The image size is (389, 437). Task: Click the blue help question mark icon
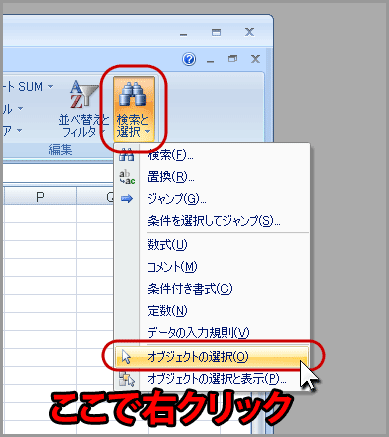coord(189,60)
